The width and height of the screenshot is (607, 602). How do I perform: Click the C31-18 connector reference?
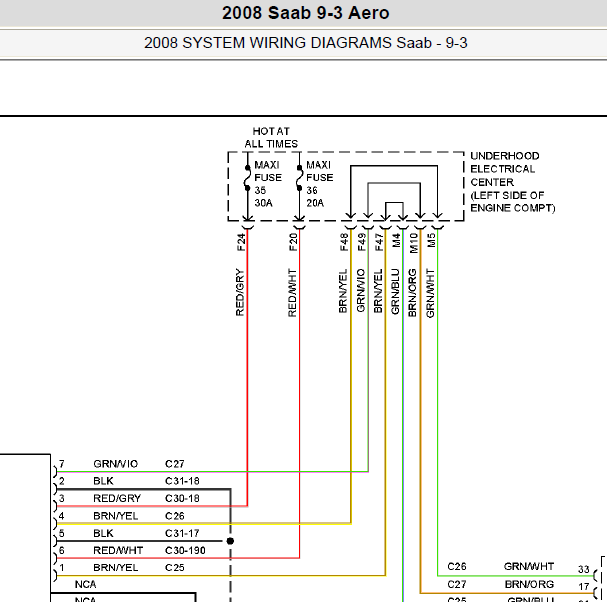pyautogui.click(x=182, y=481)
